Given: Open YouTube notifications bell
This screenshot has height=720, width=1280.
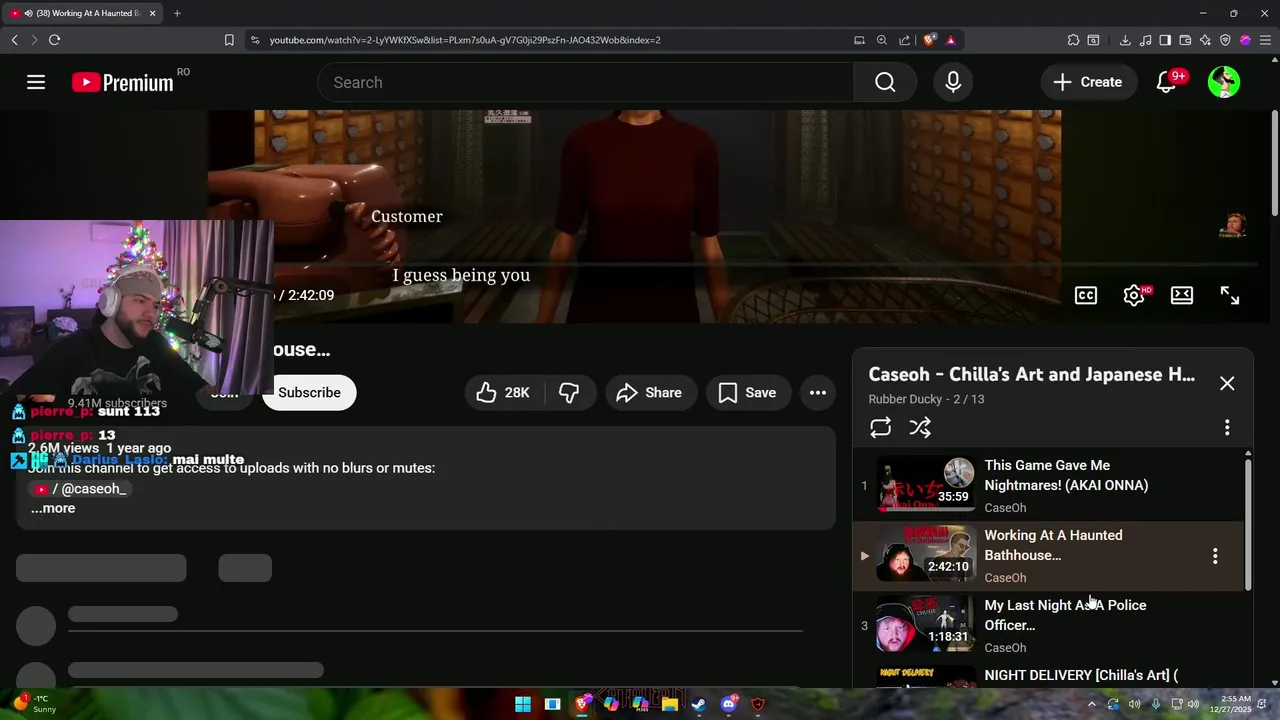Looking at the screenshot, I should (1166, 82).
